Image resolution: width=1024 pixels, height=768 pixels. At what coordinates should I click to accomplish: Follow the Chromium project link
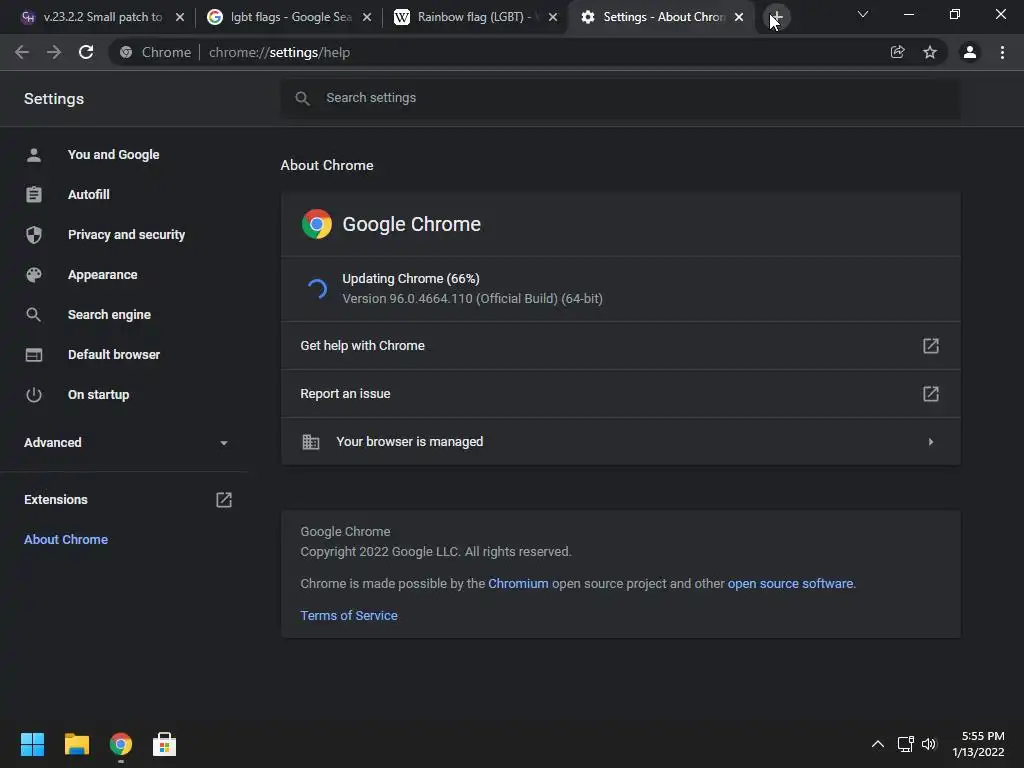point(518,583)
